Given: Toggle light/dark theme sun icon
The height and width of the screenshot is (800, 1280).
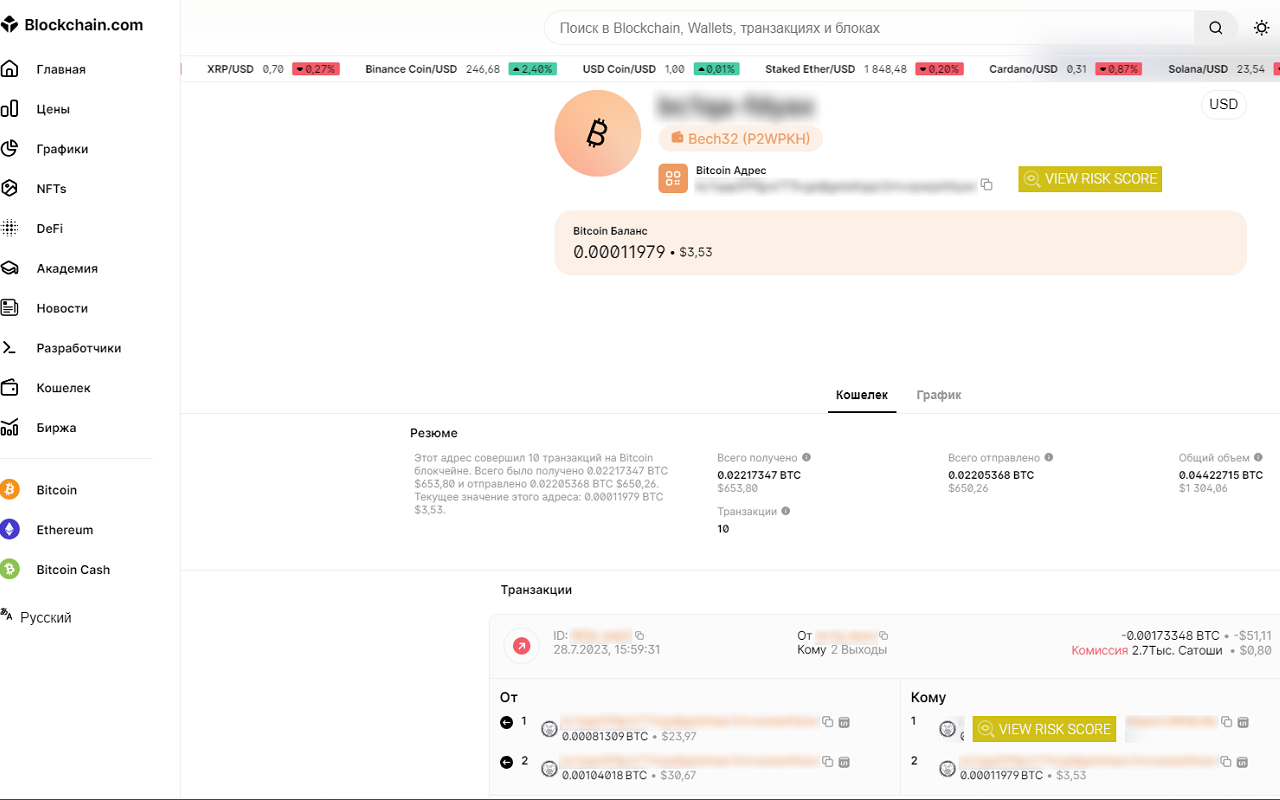Looking at the screenshot, I should coord(1262,28).
